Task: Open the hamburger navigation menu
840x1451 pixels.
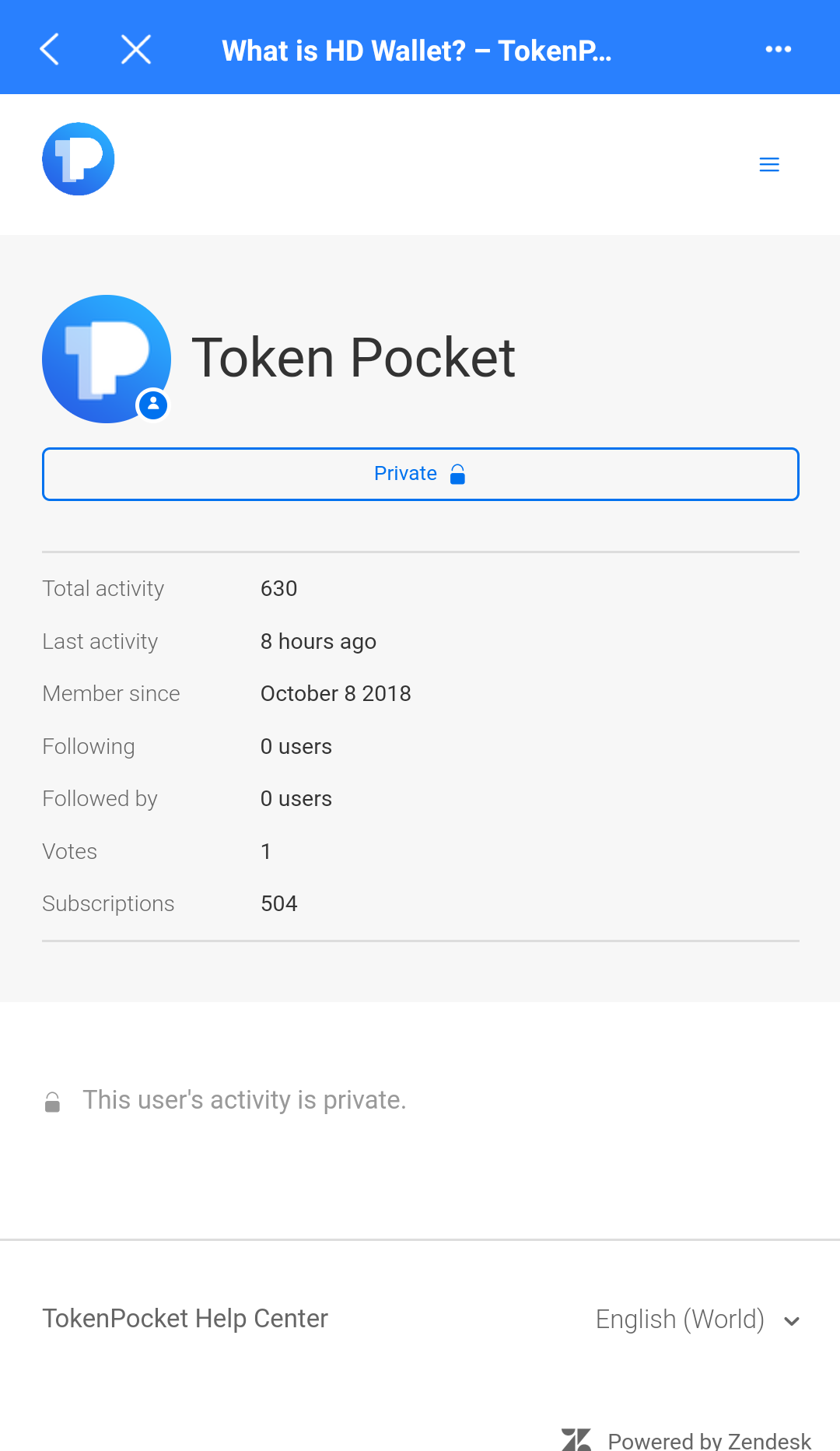Action: coord(768,164)
